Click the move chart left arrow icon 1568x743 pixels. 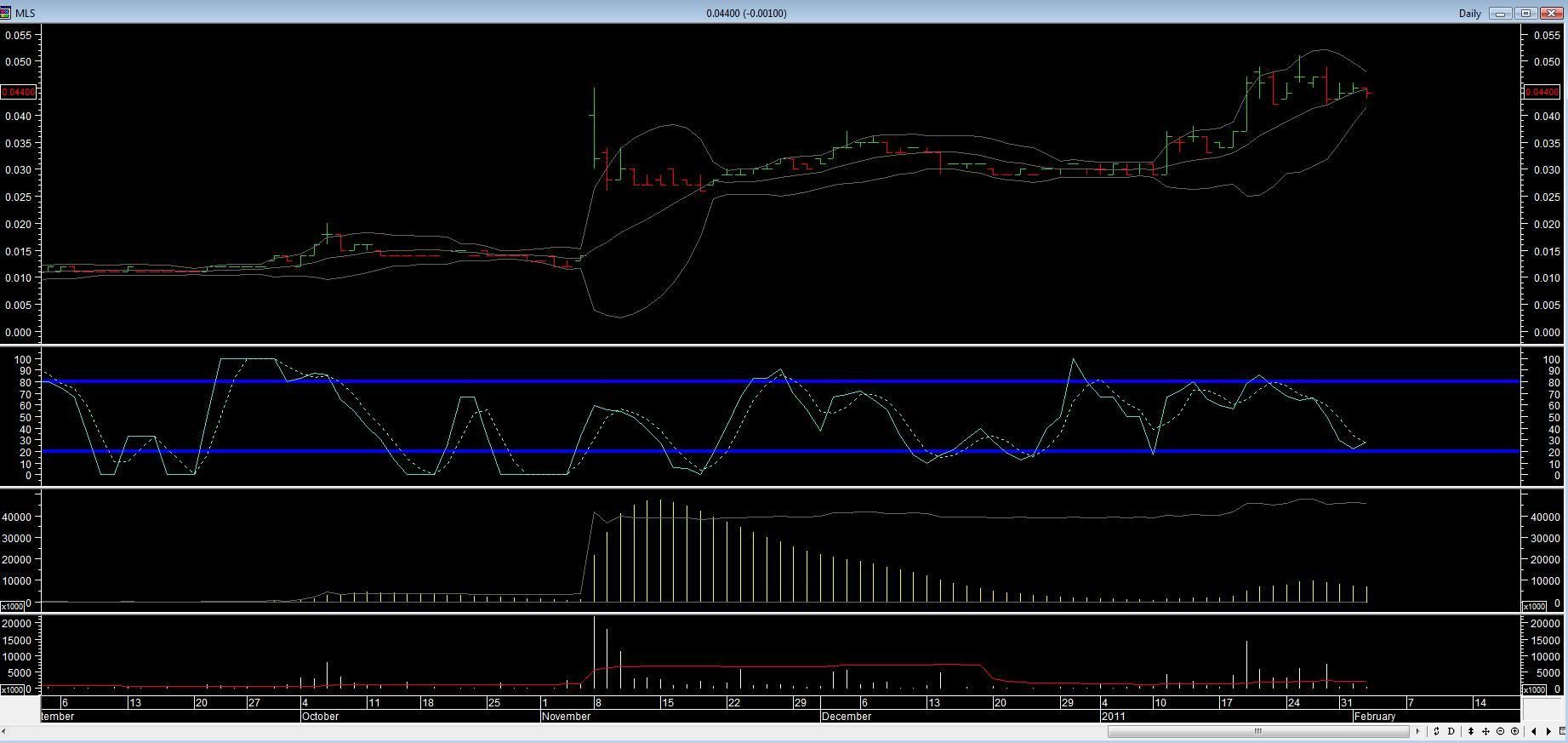tap(1533, 731)
